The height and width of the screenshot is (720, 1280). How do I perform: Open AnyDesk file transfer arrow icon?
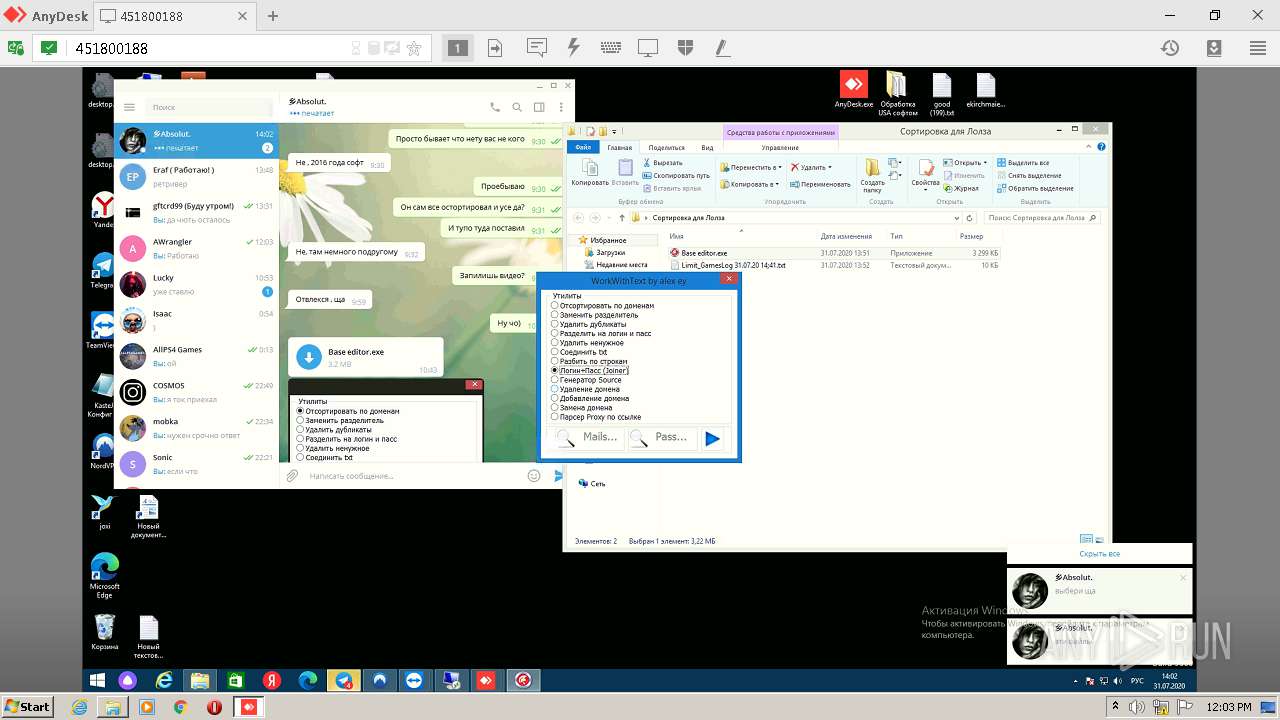495,48
